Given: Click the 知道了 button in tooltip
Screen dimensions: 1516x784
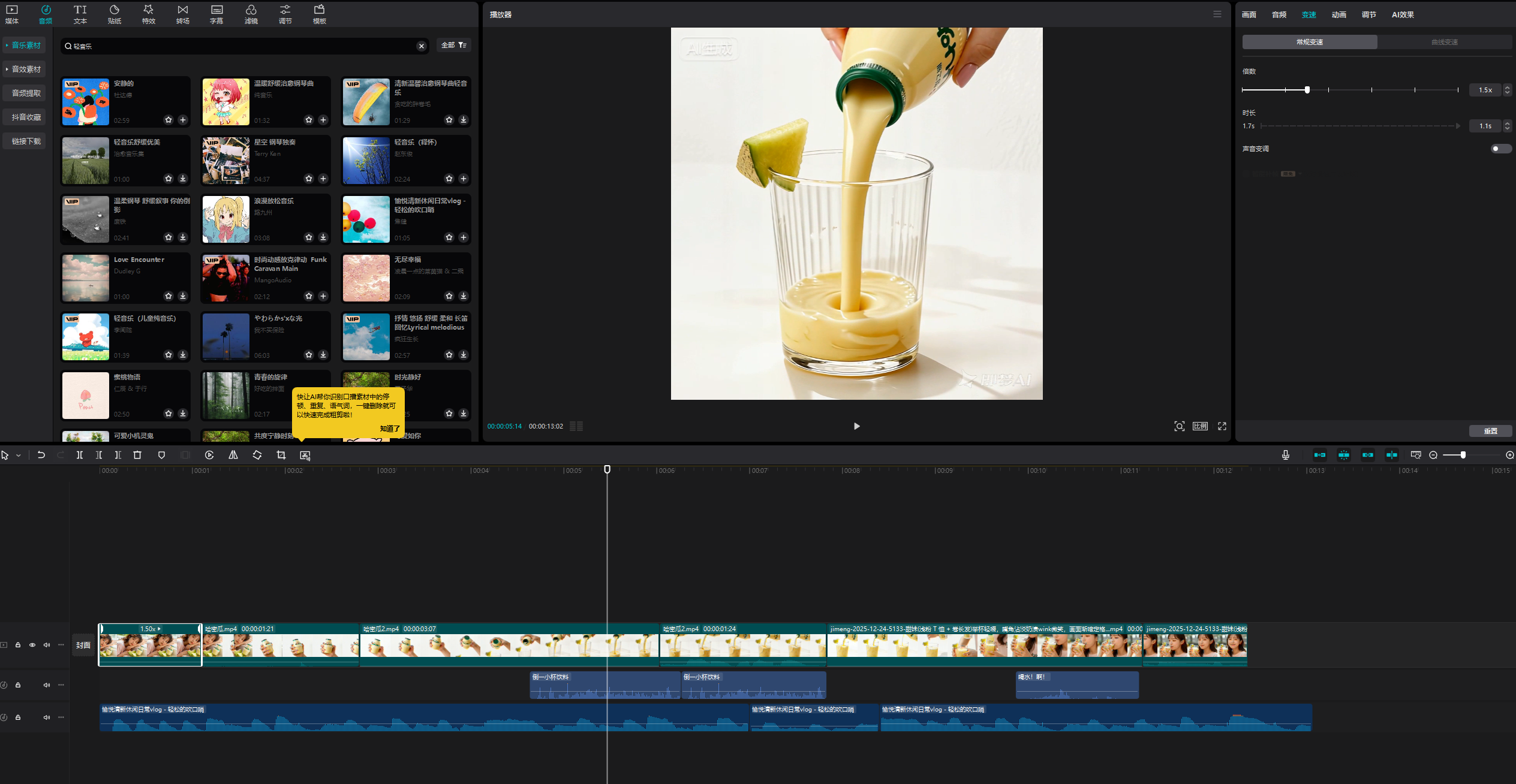Looking at the screenshot, I should [x=390, y=429].
